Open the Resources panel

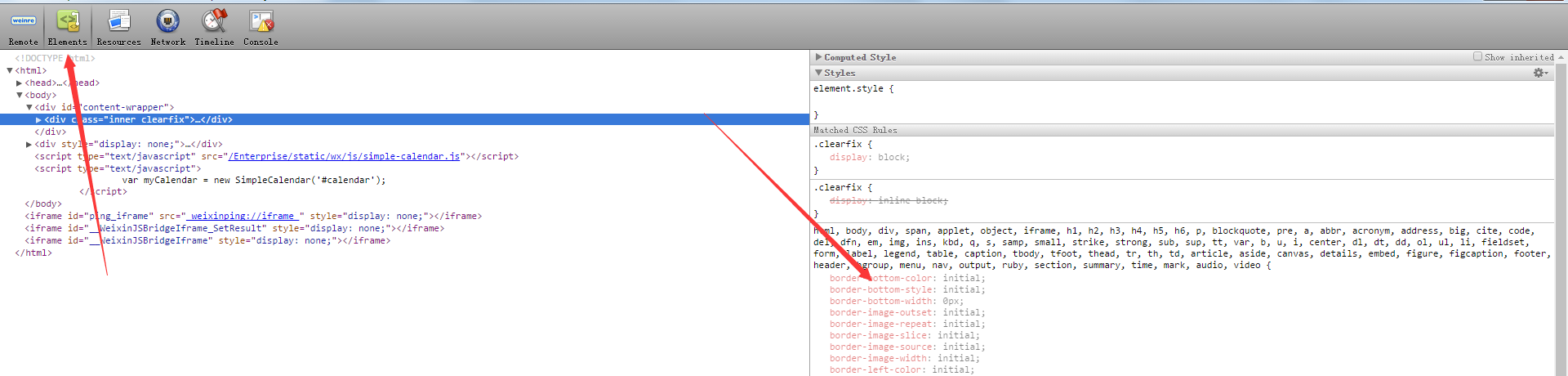pyautogui.click(x=118, y=27)
